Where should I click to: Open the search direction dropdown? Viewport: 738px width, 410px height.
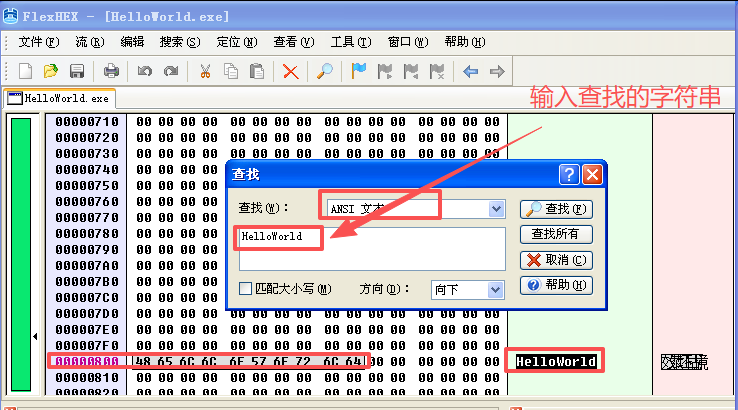[495, 290]
